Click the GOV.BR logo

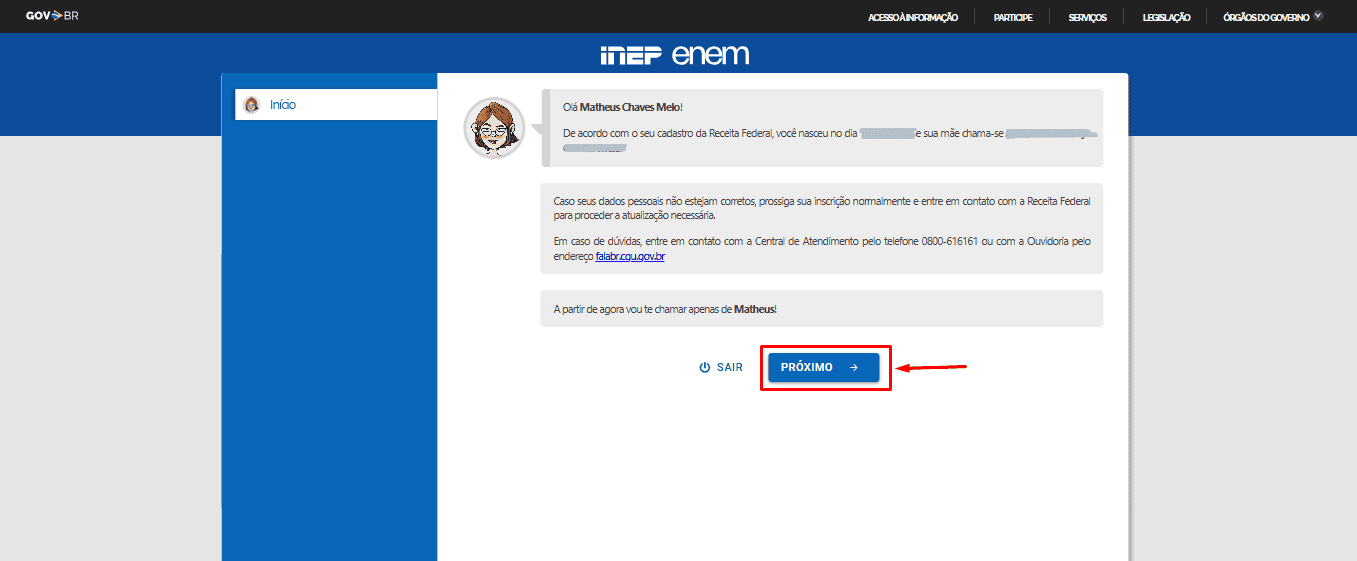52,16
